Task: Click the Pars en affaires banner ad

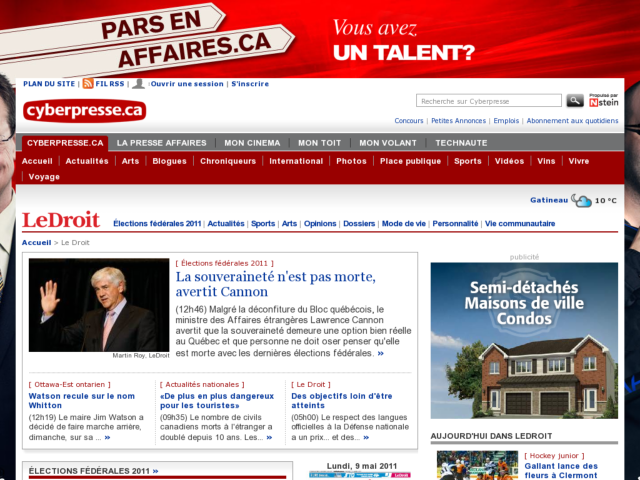Action: tap(320, 39)
